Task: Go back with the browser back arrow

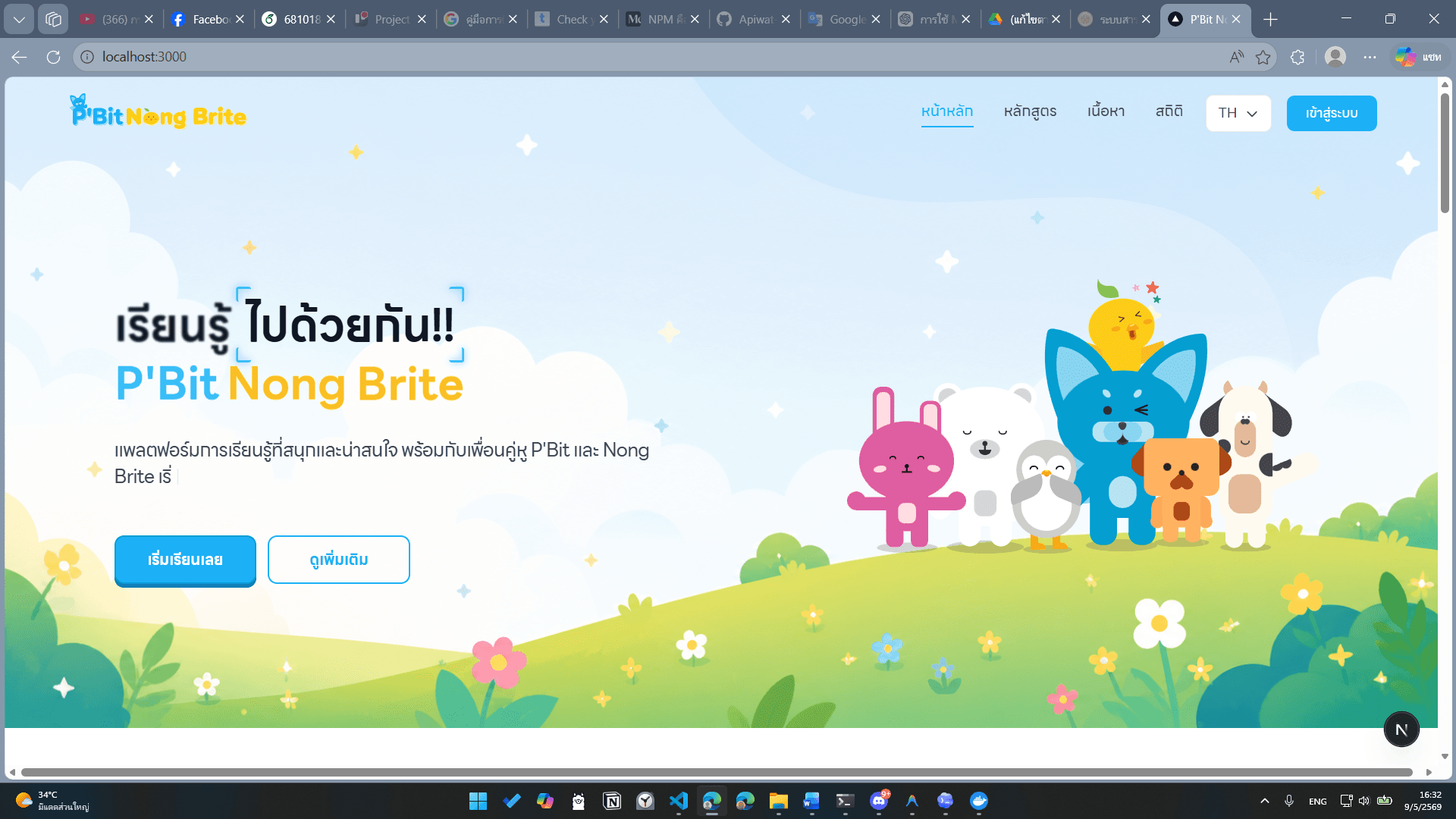Action: [x=20, y=57]
